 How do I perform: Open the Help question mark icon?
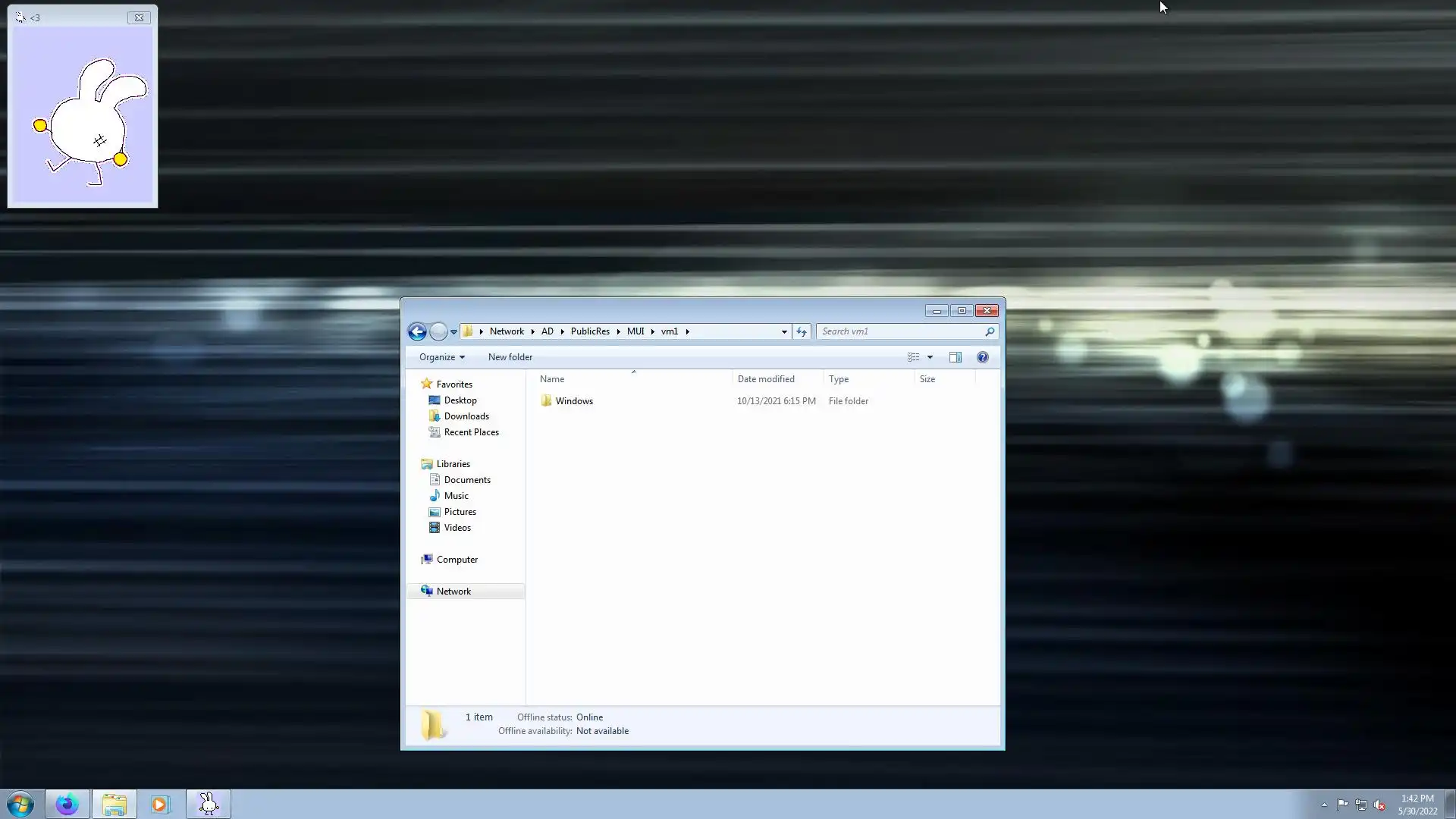click(x=982, y=357)
